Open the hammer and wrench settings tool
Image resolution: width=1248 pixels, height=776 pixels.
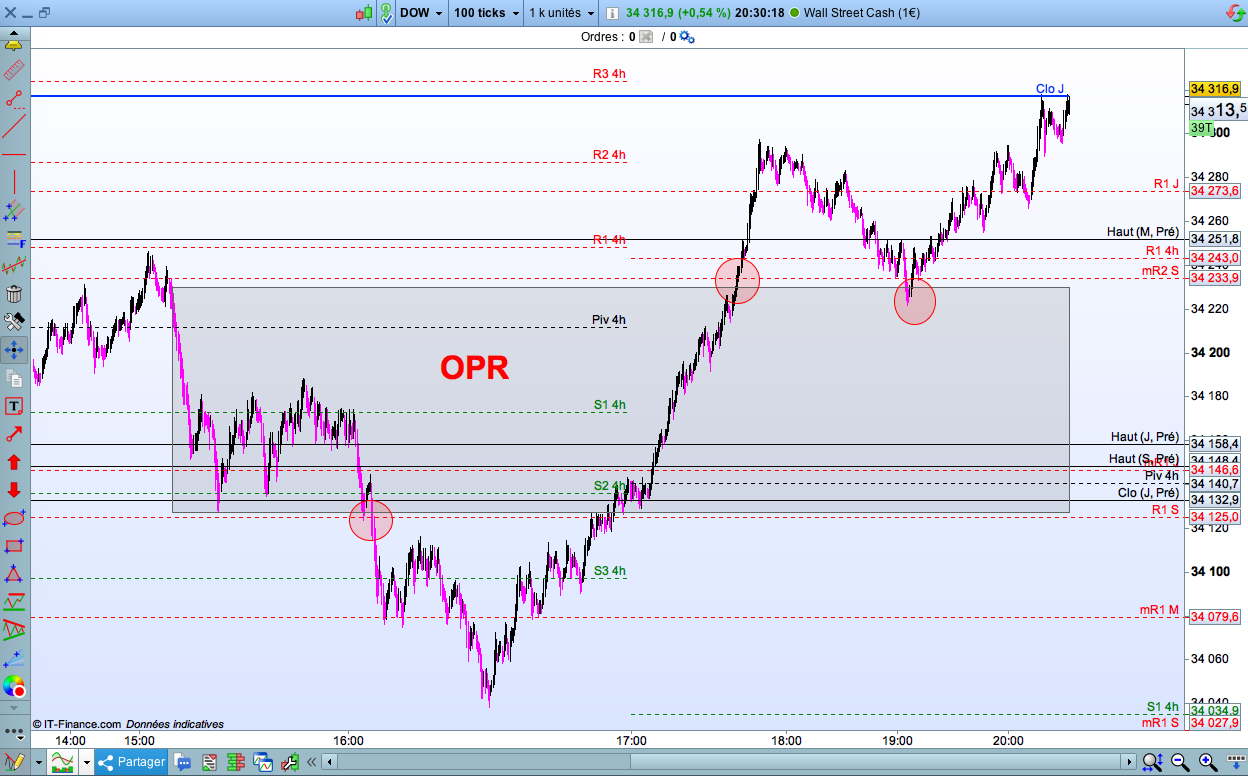point(14,322)
